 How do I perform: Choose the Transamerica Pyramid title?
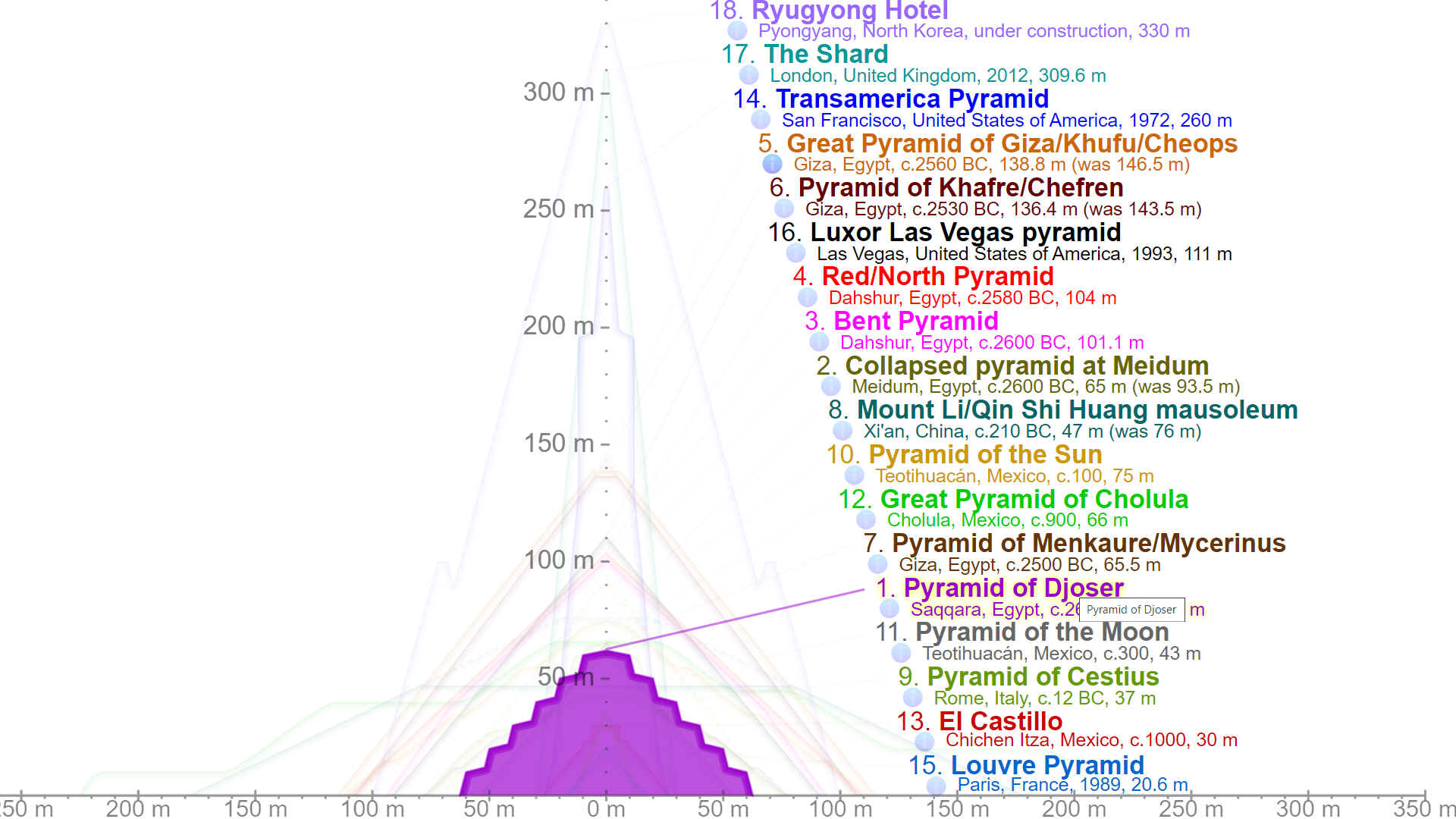(912, 99)
